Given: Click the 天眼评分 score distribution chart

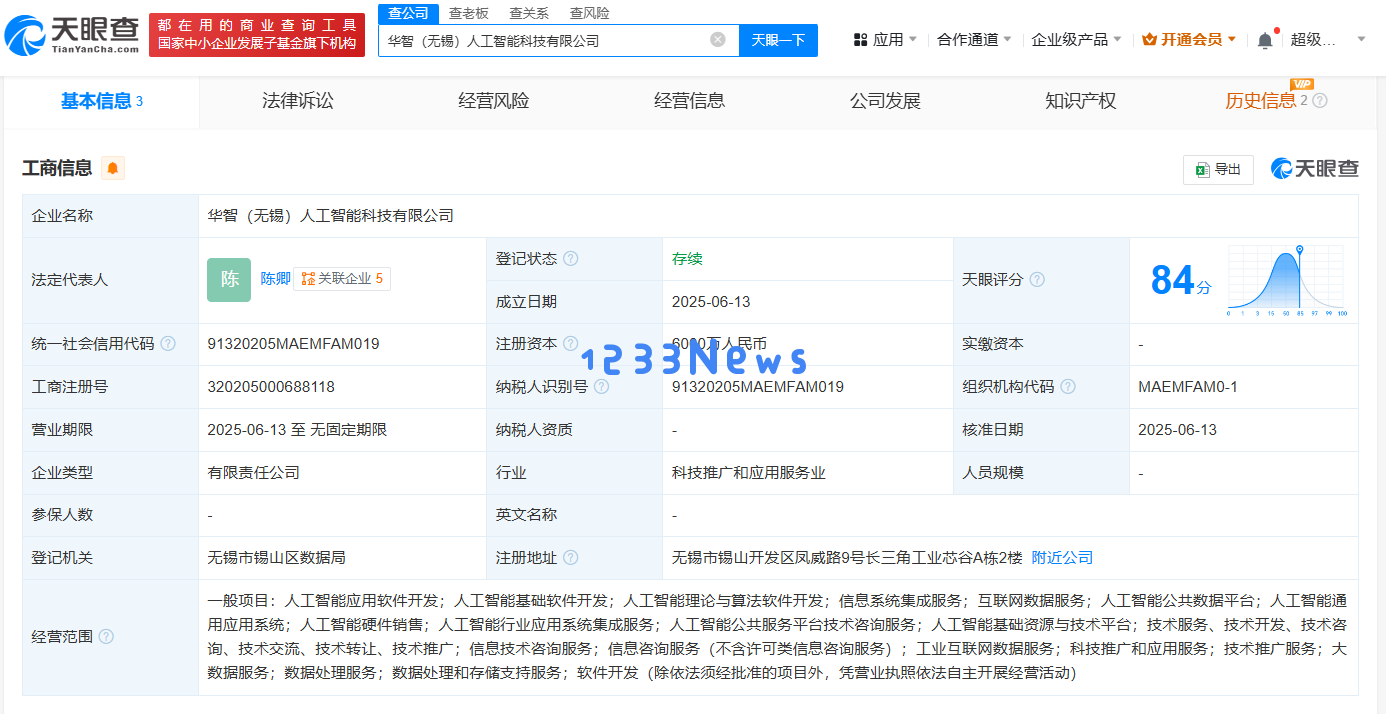Looking at the screenshot, I should 1287,281.
